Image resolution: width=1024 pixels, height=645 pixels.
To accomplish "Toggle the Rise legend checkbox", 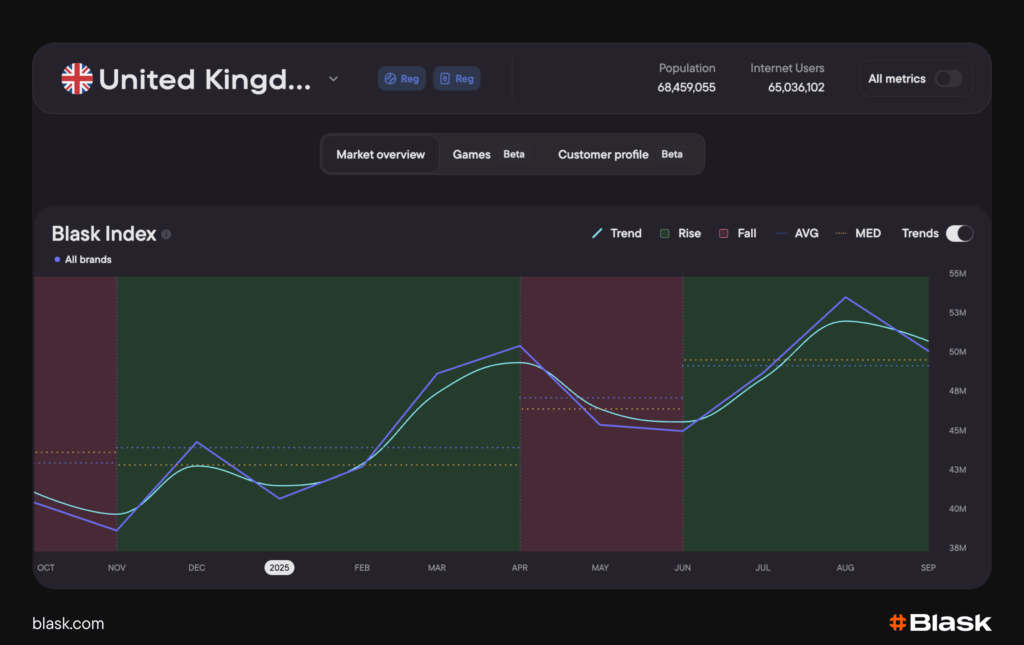I will (664, 233).
